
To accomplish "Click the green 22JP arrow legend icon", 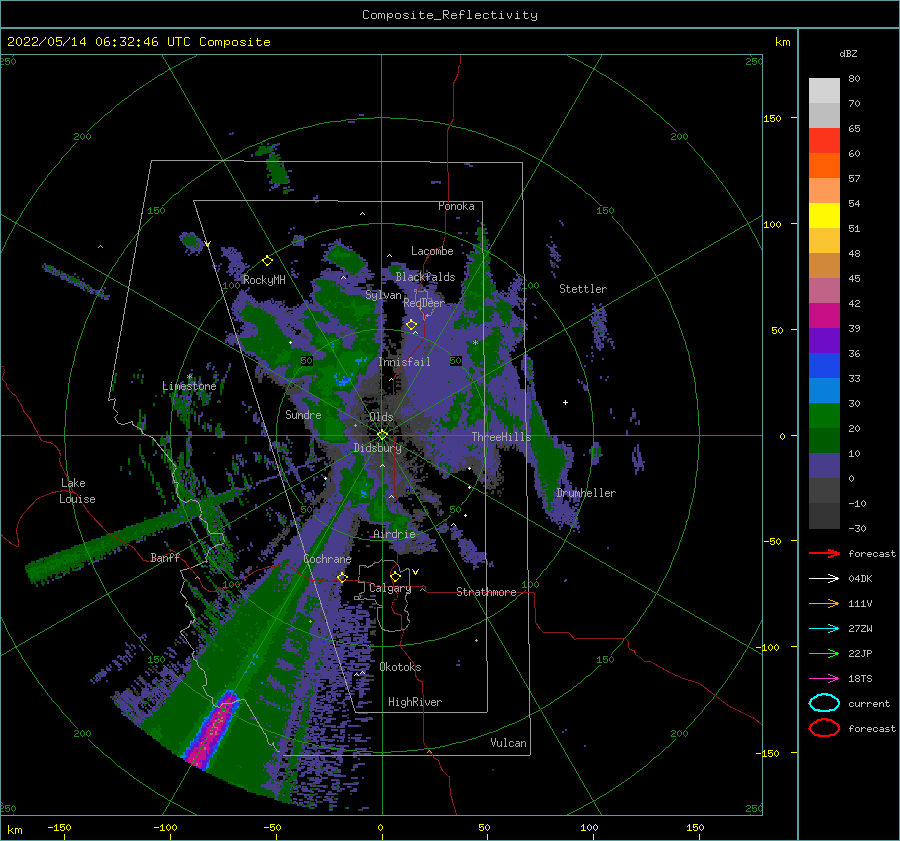I will click(x=824, y=653).
